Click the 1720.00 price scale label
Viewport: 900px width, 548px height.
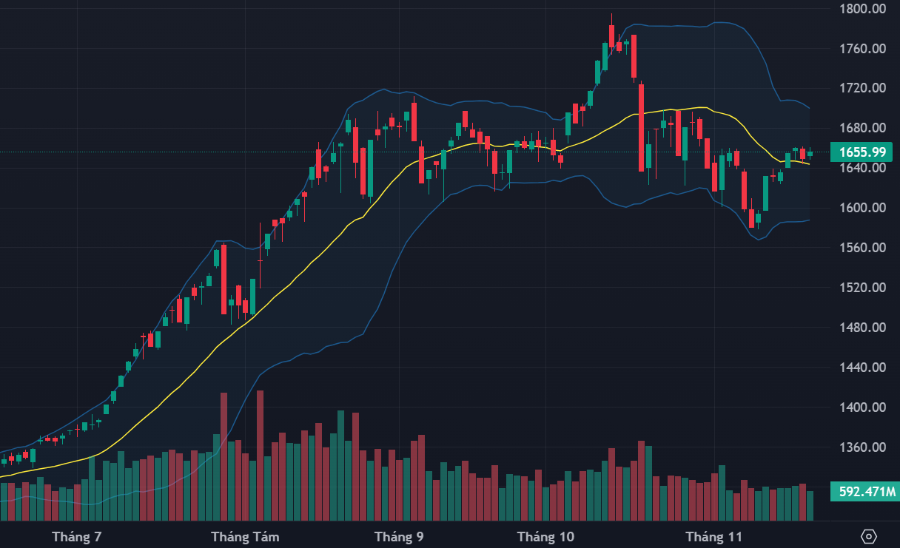click(863, 88)
